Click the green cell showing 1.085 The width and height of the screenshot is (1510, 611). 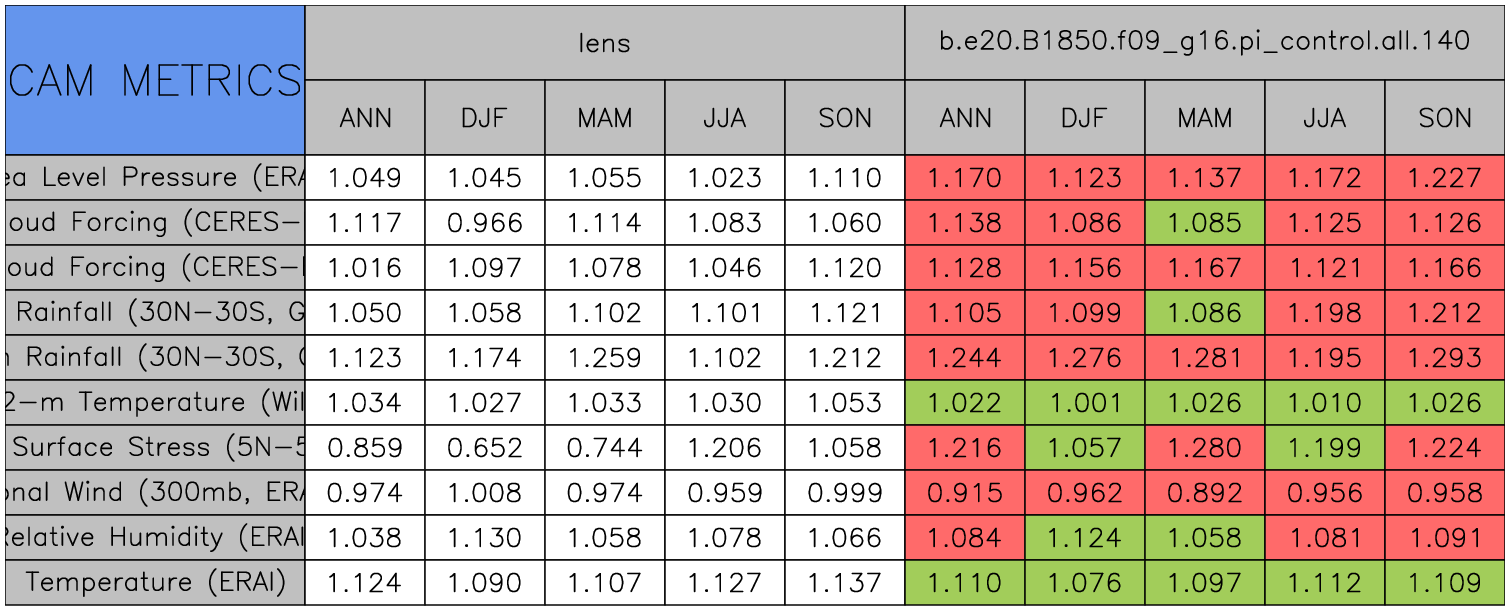[1204, 223]
